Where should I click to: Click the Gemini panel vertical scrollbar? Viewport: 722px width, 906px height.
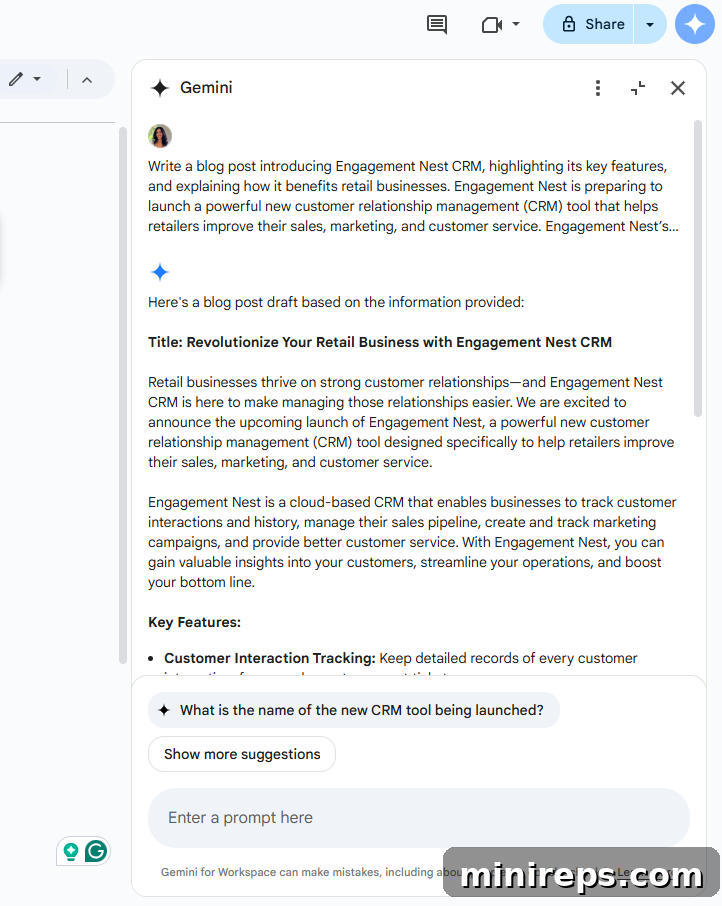click(698, 268)
